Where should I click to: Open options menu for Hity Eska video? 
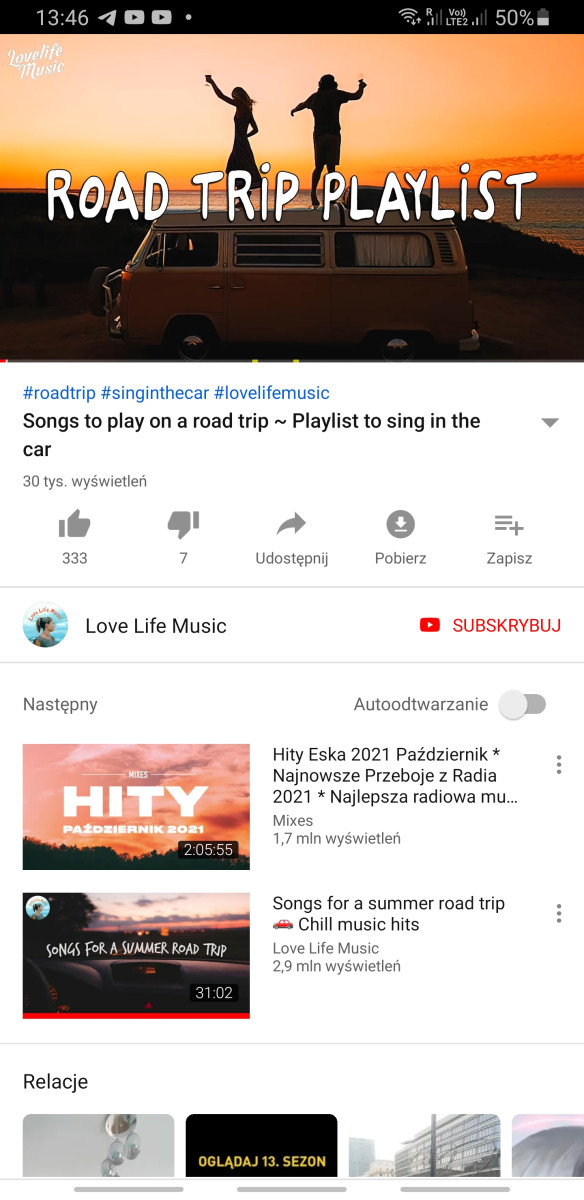point(558,765)
